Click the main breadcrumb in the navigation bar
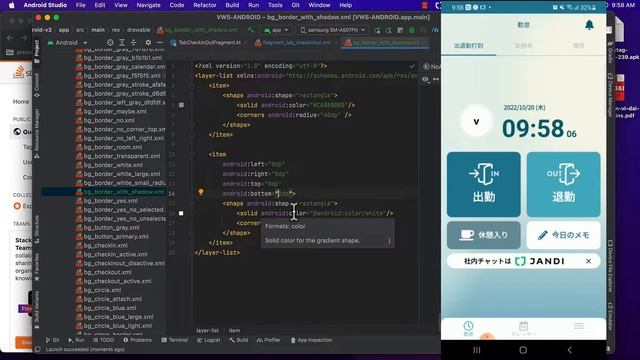Image resolution: width=640 pixels, height=360 pixels. click(98, 30)
